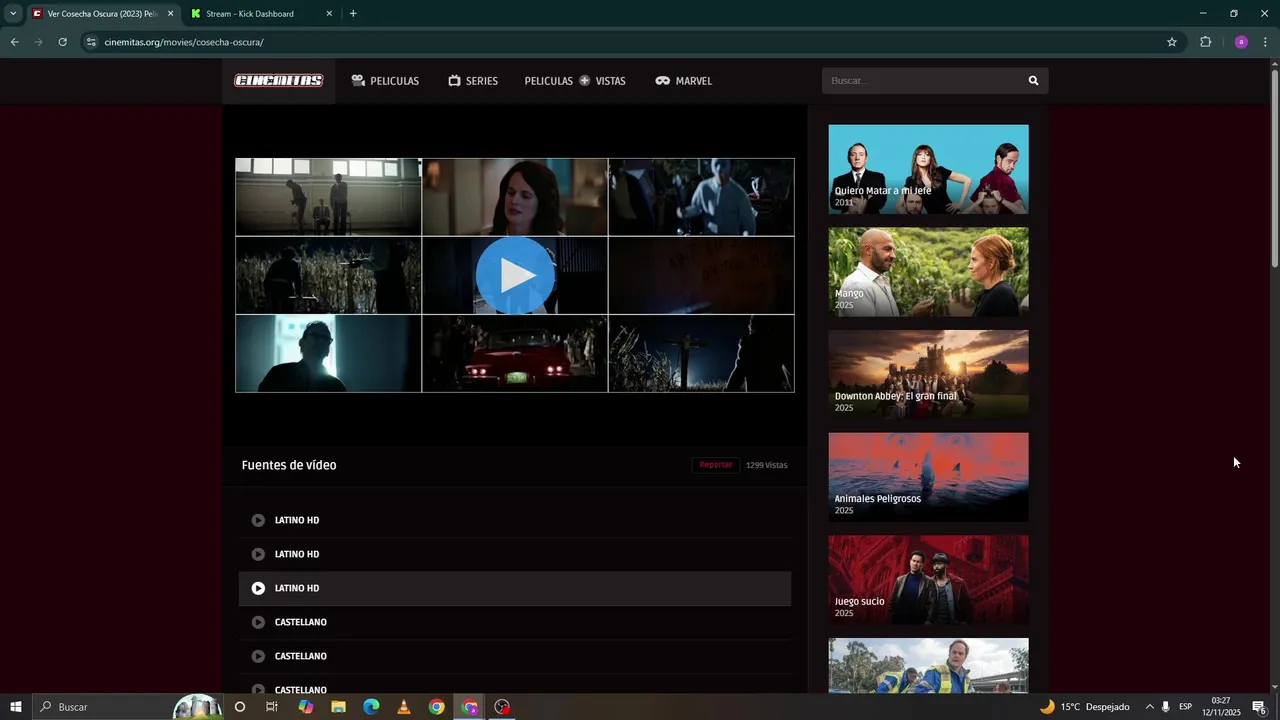Open Downton Abbey: El gran final
1280x720 pixels.
(928, 375)
